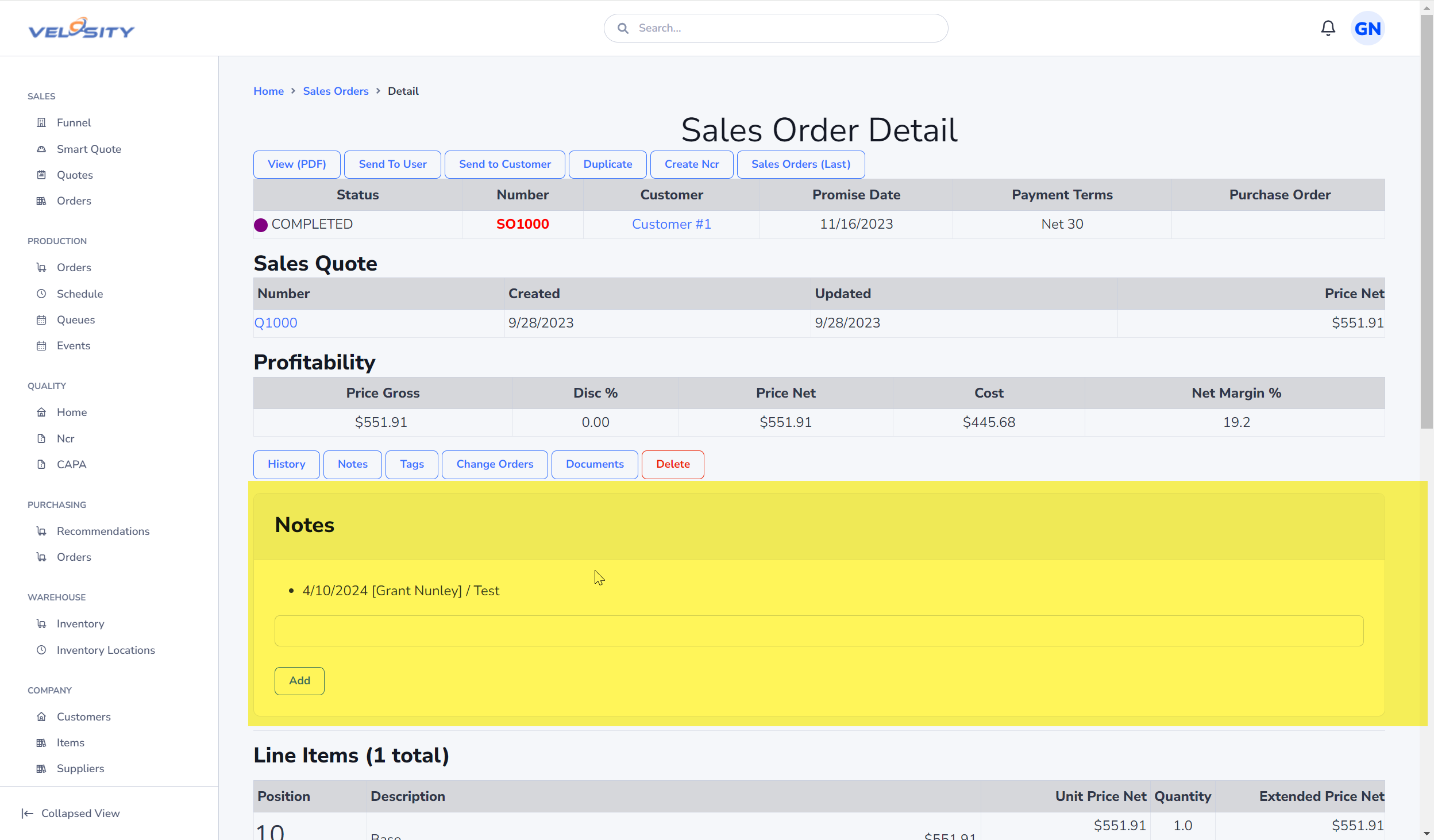
Task: Open the Documents section
Action: pyautogui.click(x=595, y=464)
